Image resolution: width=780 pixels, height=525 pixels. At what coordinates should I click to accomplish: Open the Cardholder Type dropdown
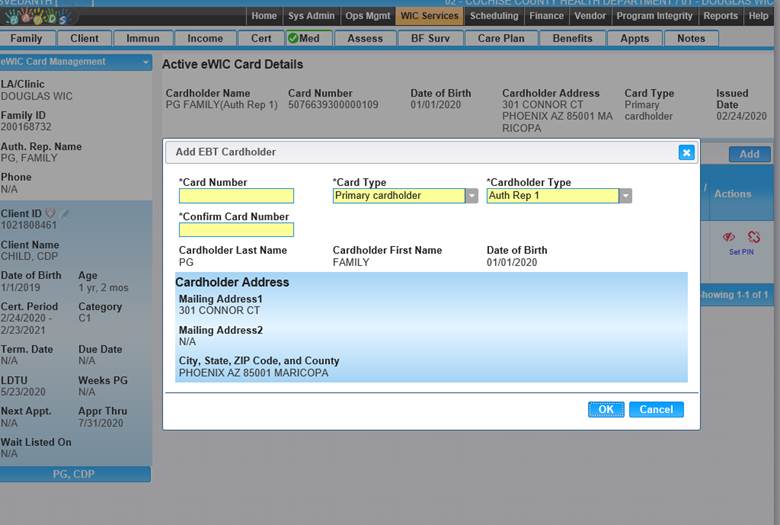626,196
